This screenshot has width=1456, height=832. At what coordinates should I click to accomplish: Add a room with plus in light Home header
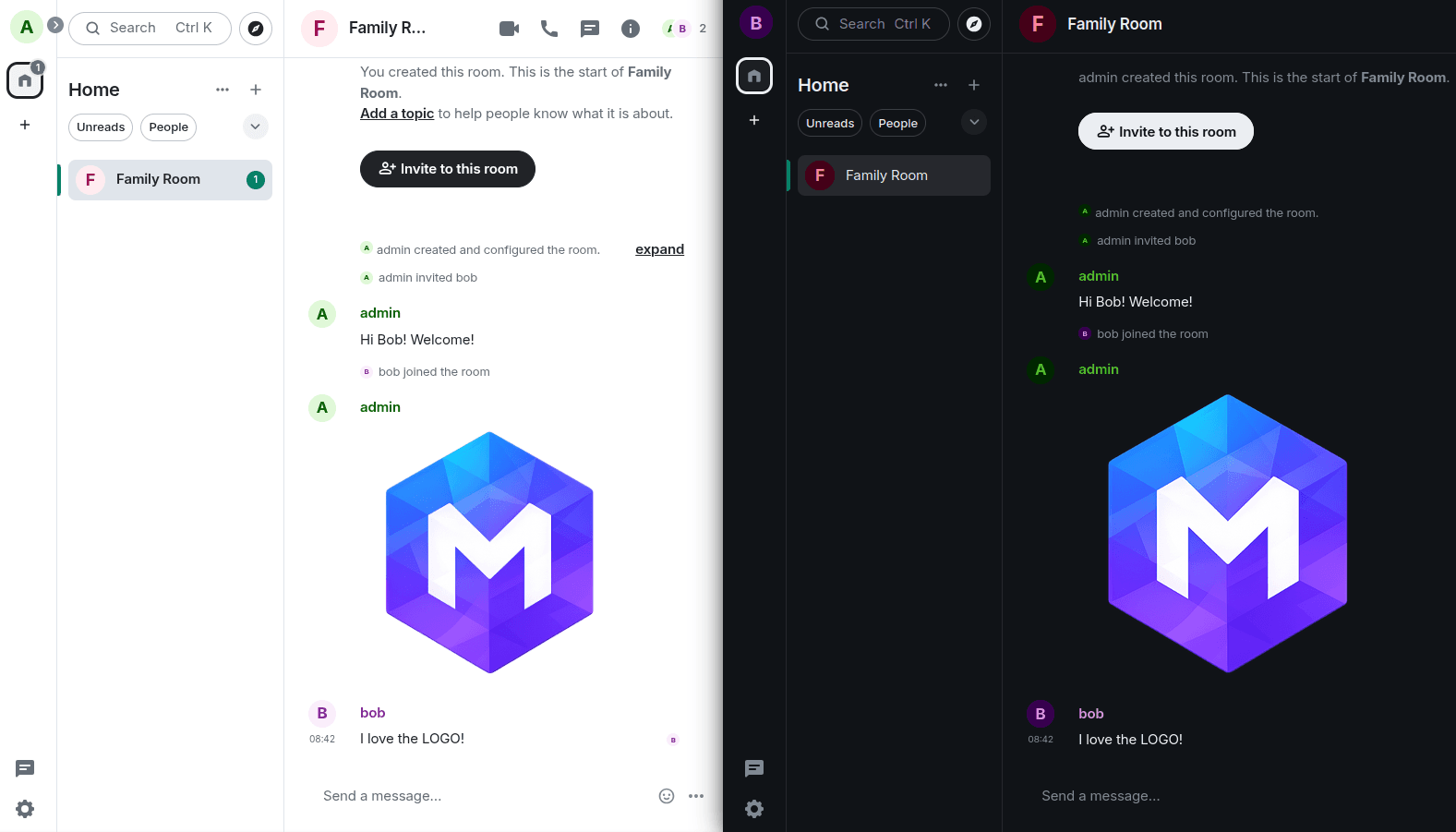point(256,90)
